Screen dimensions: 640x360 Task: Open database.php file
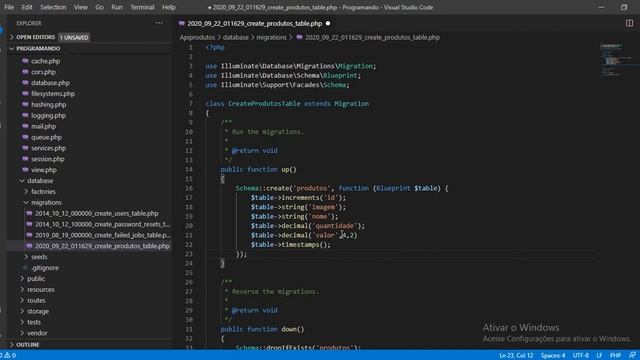click(50, 83)
